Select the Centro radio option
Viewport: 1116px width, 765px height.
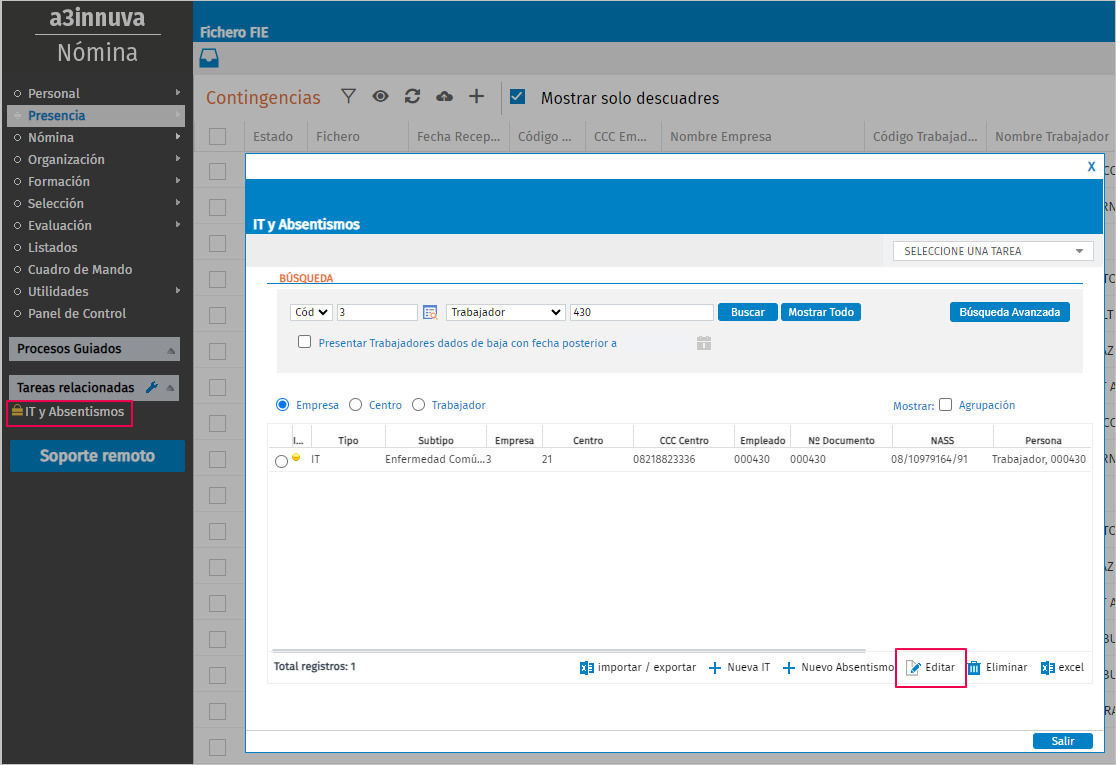356,405
